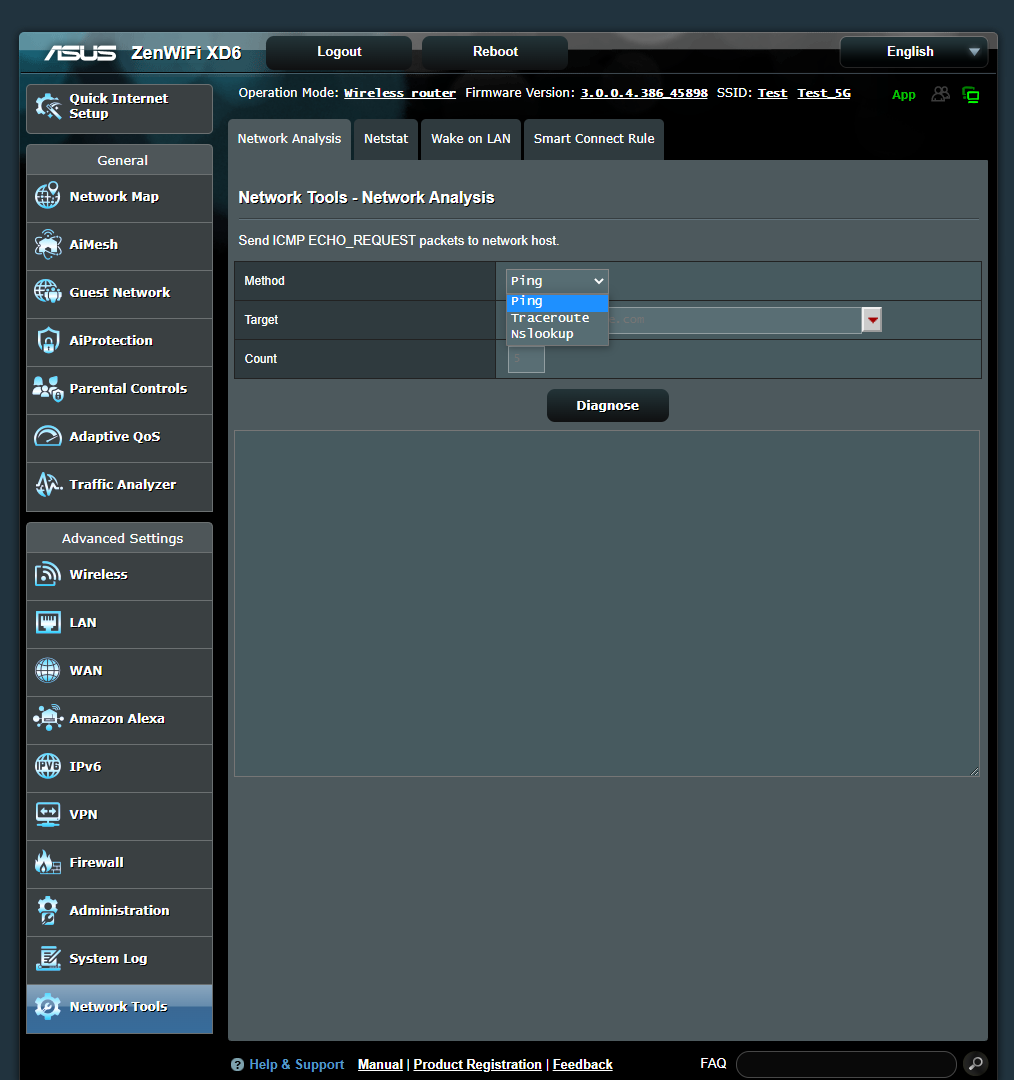Click the AiProtection shield icon

(x=48, y=340)
